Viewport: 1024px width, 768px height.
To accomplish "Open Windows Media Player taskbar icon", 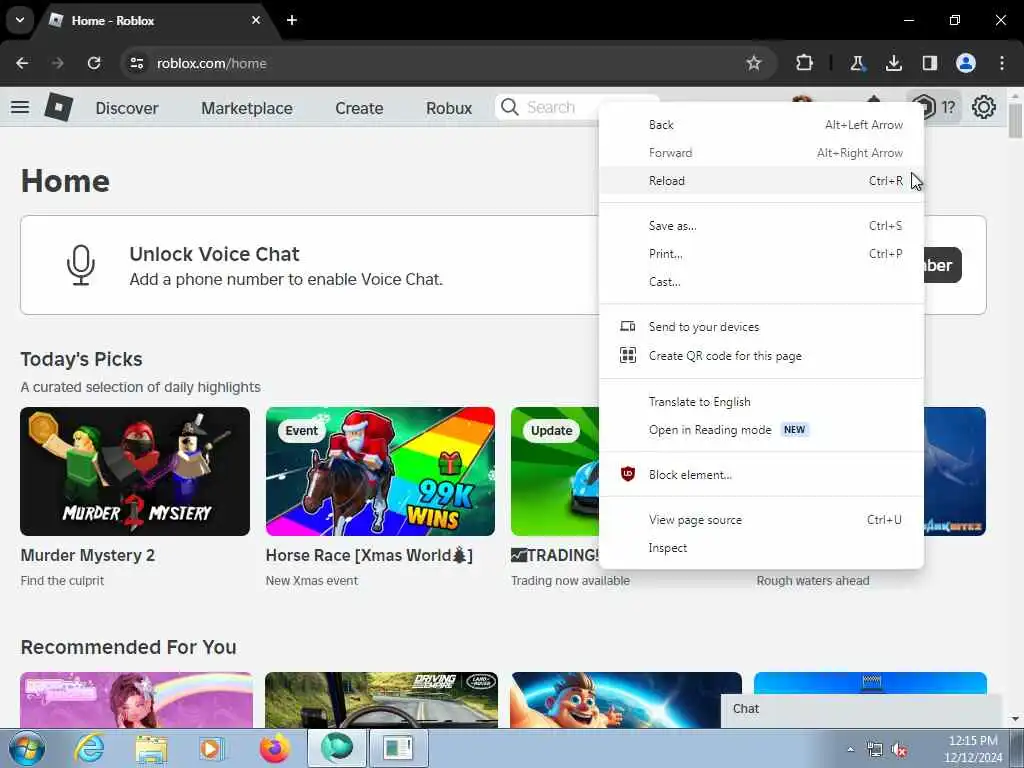I will (x=212, y=748).
